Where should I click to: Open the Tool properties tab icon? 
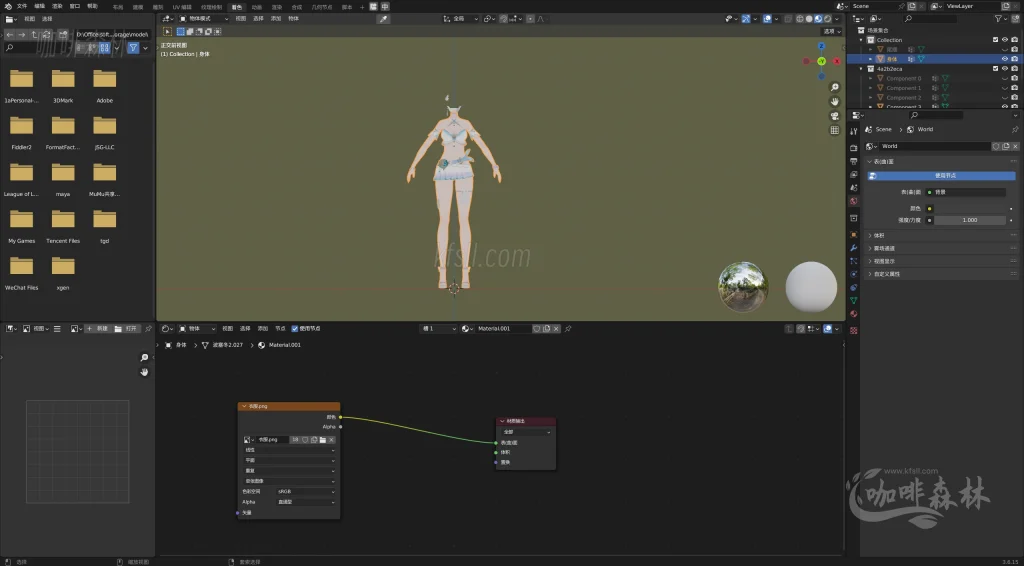coord(854,132)
